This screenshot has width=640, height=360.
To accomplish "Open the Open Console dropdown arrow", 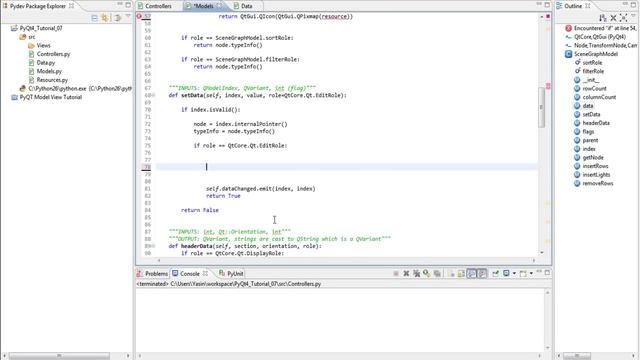I will coord(531,273).
